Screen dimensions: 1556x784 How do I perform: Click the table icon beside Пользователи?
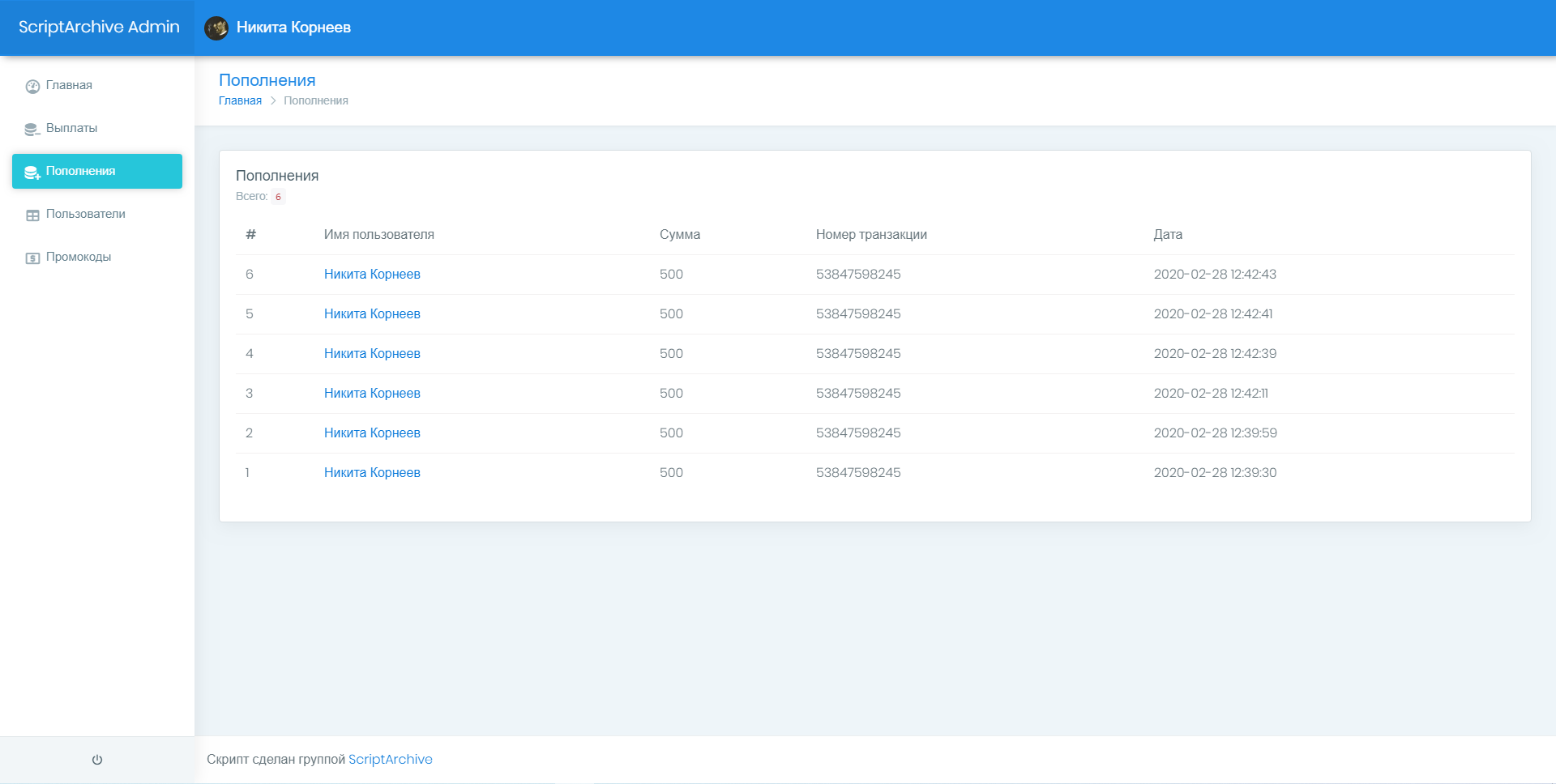[x=32, y=215]
